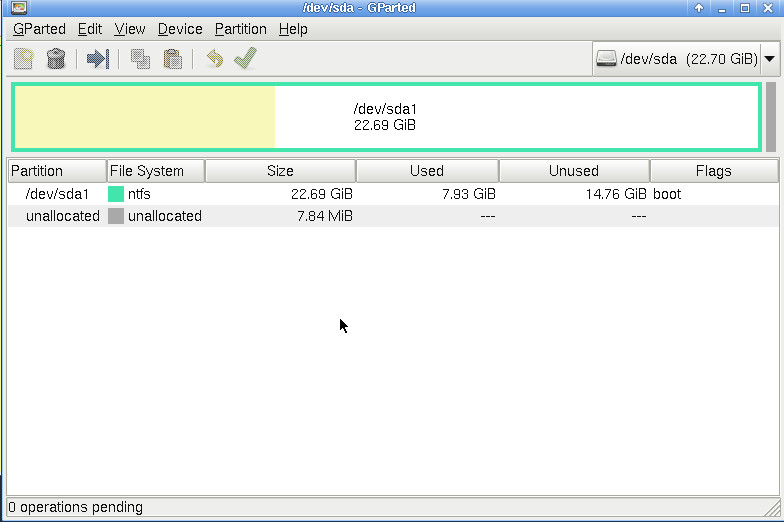784x522 pixels.
Task: Select /dev/sda1 in the partition list
Action: 57,194
